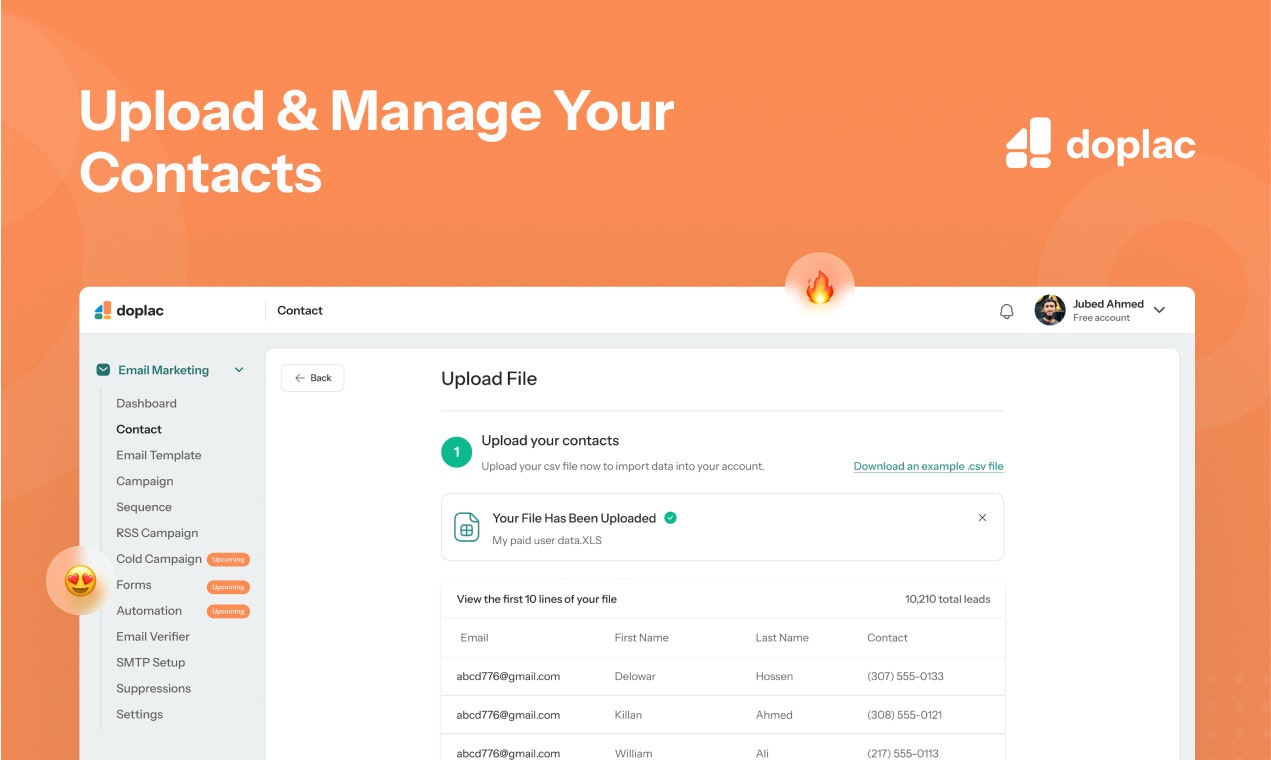The width and height of the screenshot is (1271, 760).
Task: Click the Email column header
Action: 474,638
